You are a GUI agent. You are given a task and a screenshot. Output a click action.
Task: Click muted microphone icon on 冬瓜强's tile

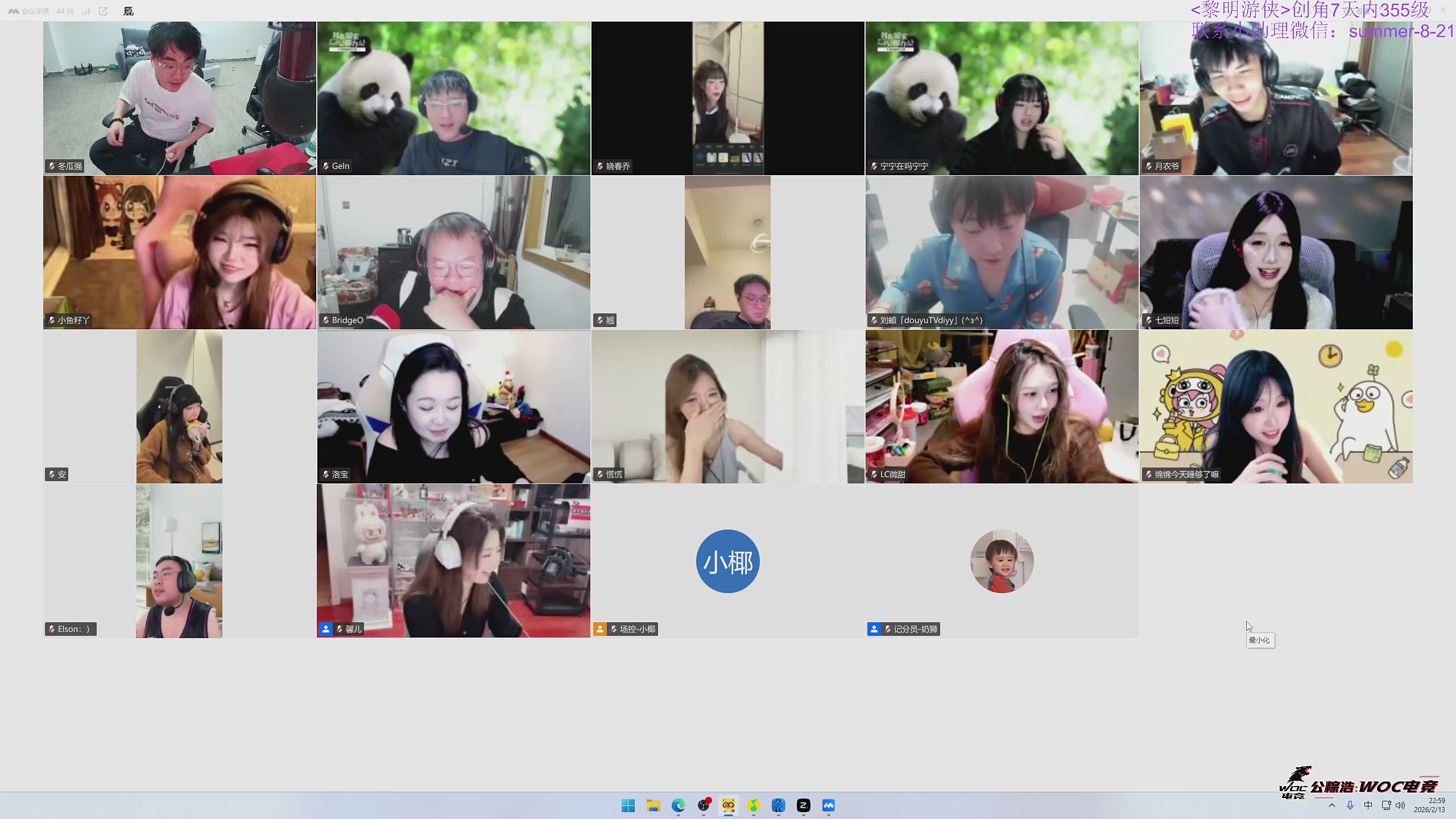click(x=52, y=166)
